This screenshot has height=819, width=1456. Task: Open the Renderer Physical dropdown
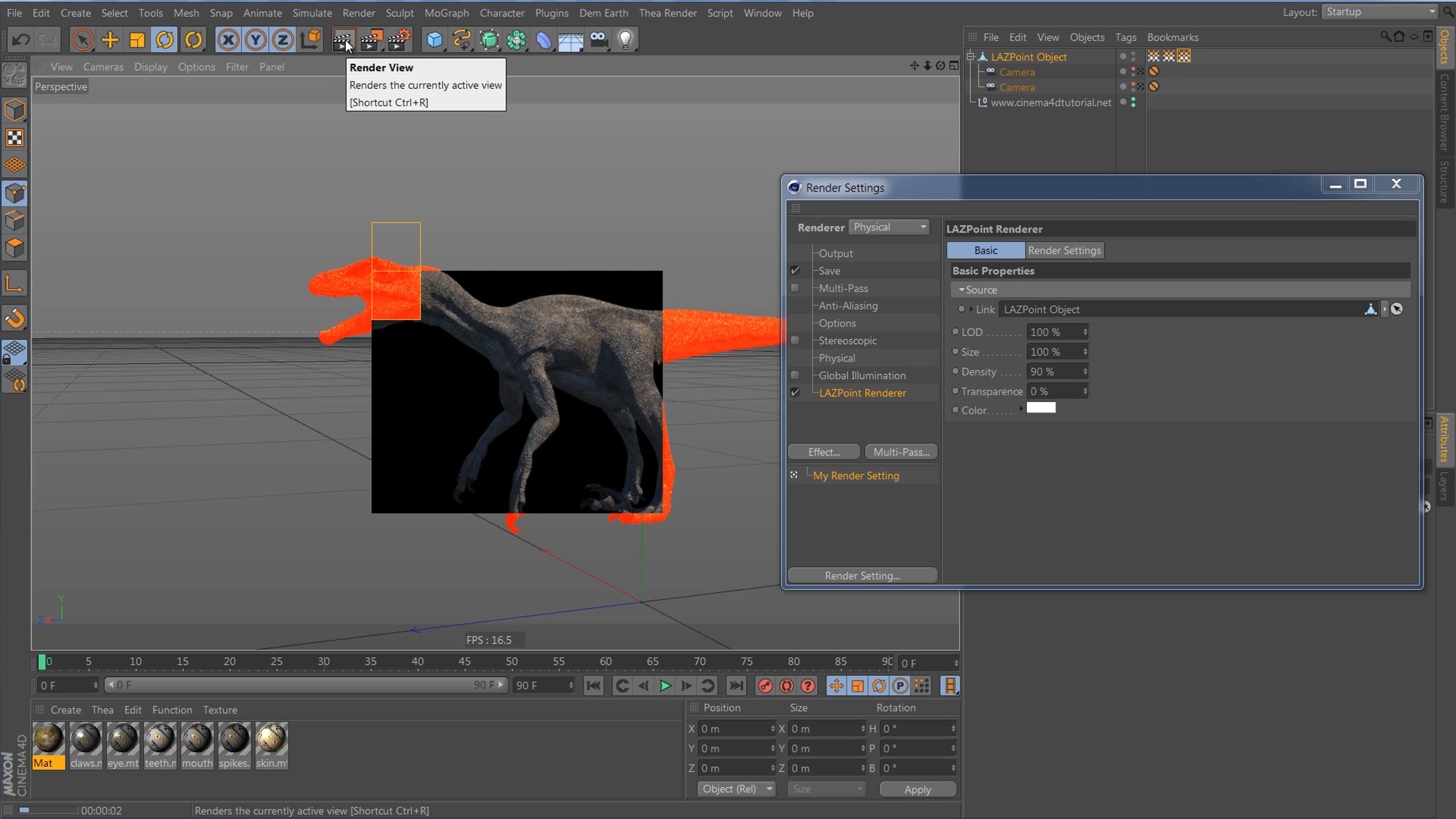tap(889, 227)
